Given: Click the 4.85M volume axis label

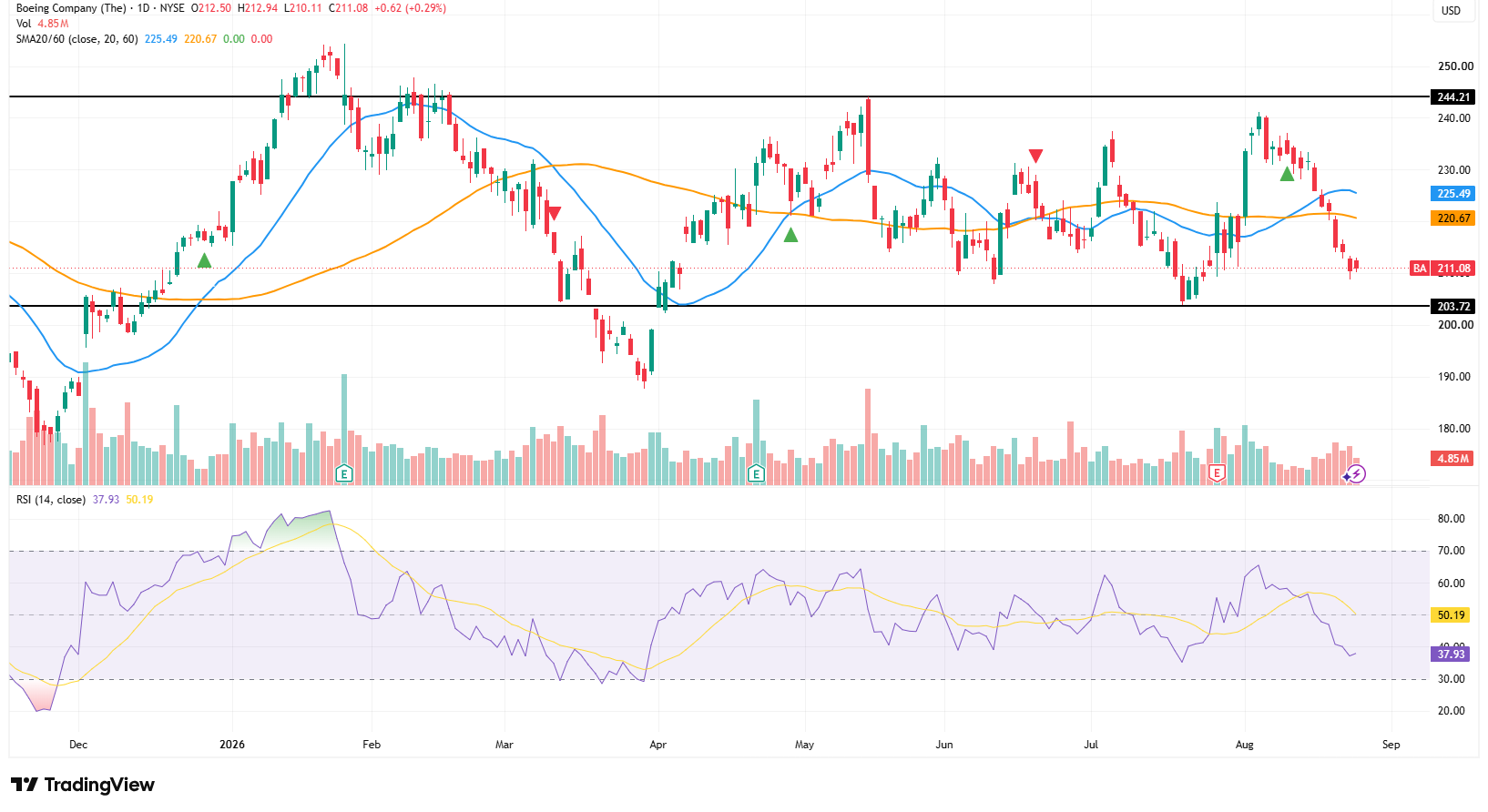Looking at the screenshot, I should pos(1453,459).
